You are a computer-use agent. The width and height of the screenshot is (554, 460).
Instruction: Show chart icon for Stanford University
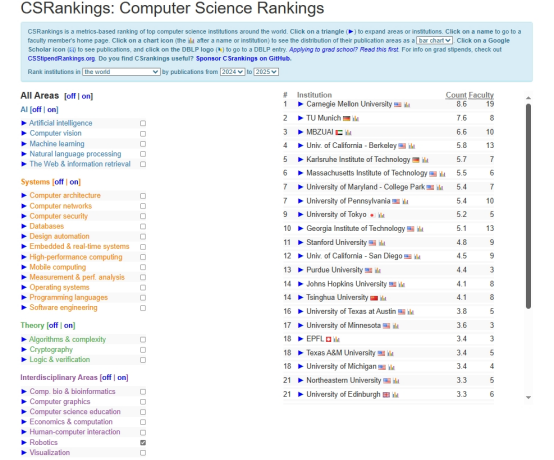pos(382,243)
